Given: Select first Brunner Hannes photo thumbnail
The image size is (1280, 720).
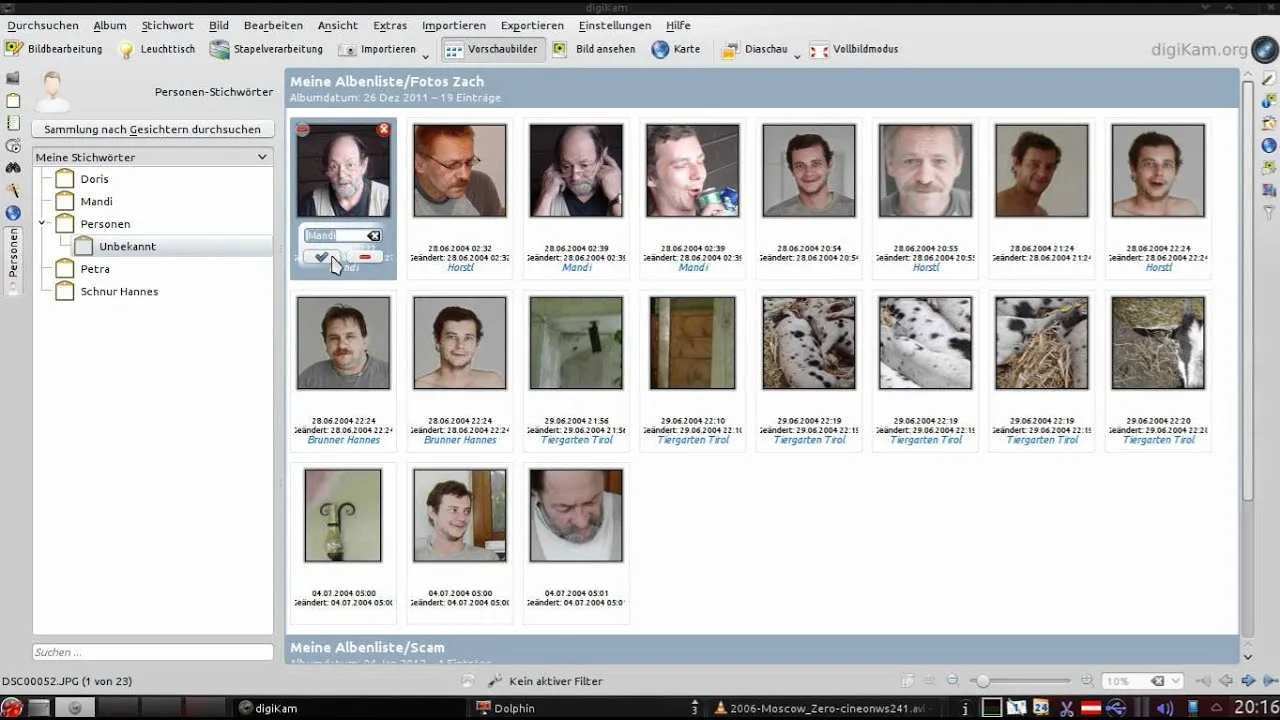Looking at the screenshot, I should point(343,343).
